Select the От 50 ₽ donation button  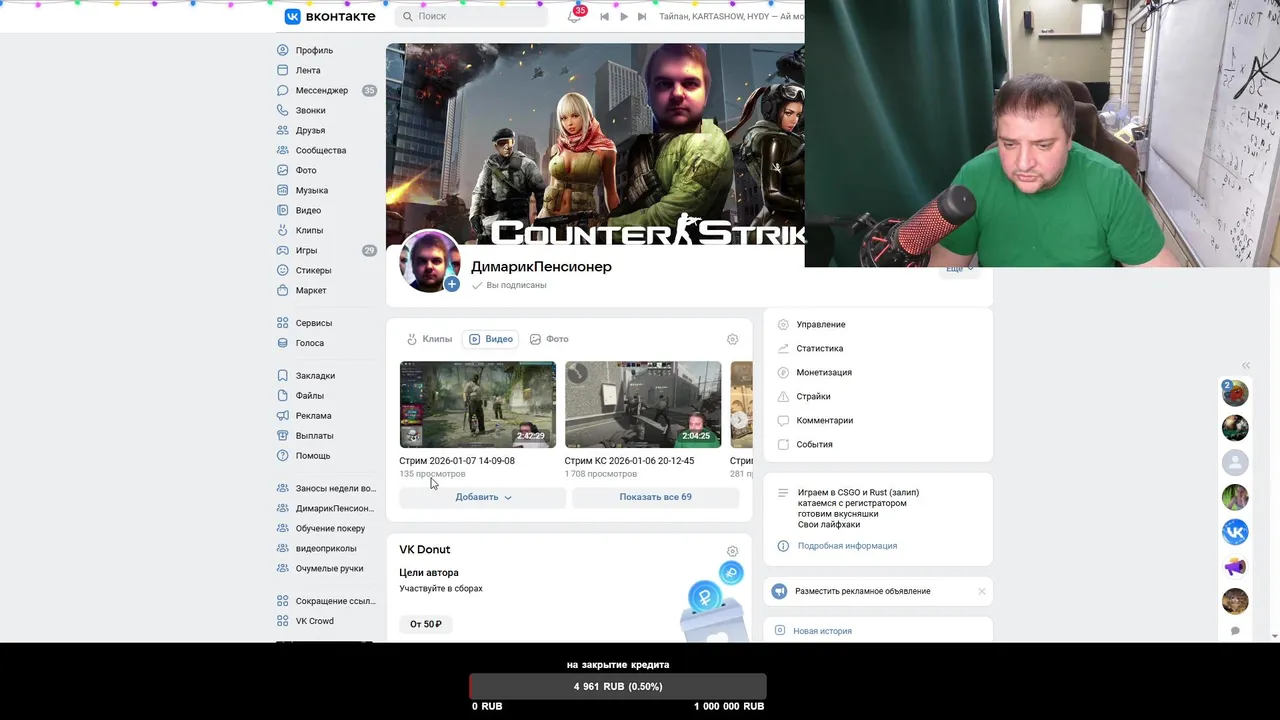[425, 624]
